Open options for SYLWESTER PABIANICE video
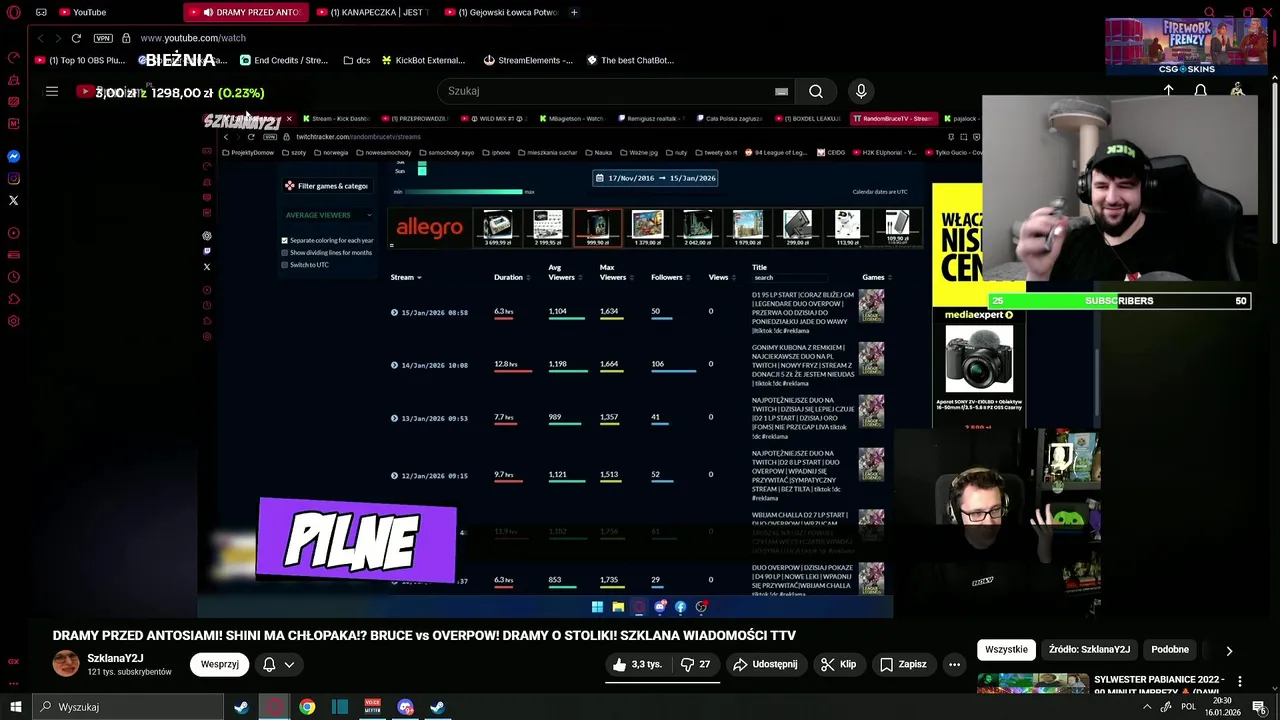 coord(1240,681)
